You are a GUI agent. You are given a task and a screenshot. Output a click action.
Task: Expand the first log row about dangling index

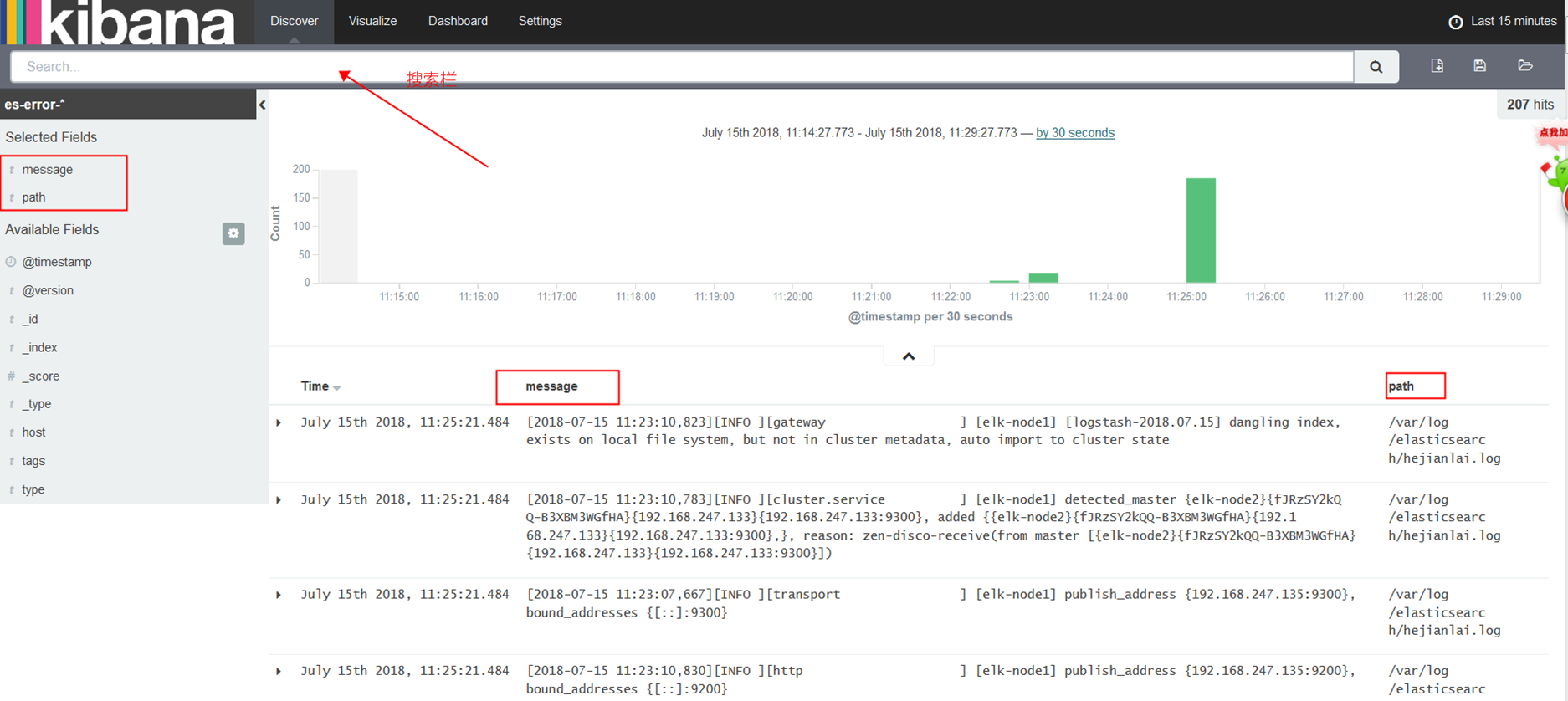point(279,422)
